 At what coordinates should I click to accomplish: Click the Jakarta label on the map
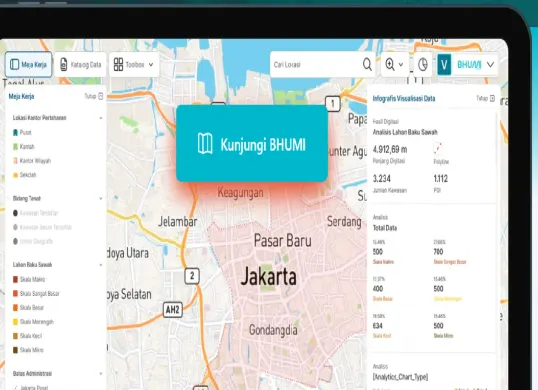[269, 276]
